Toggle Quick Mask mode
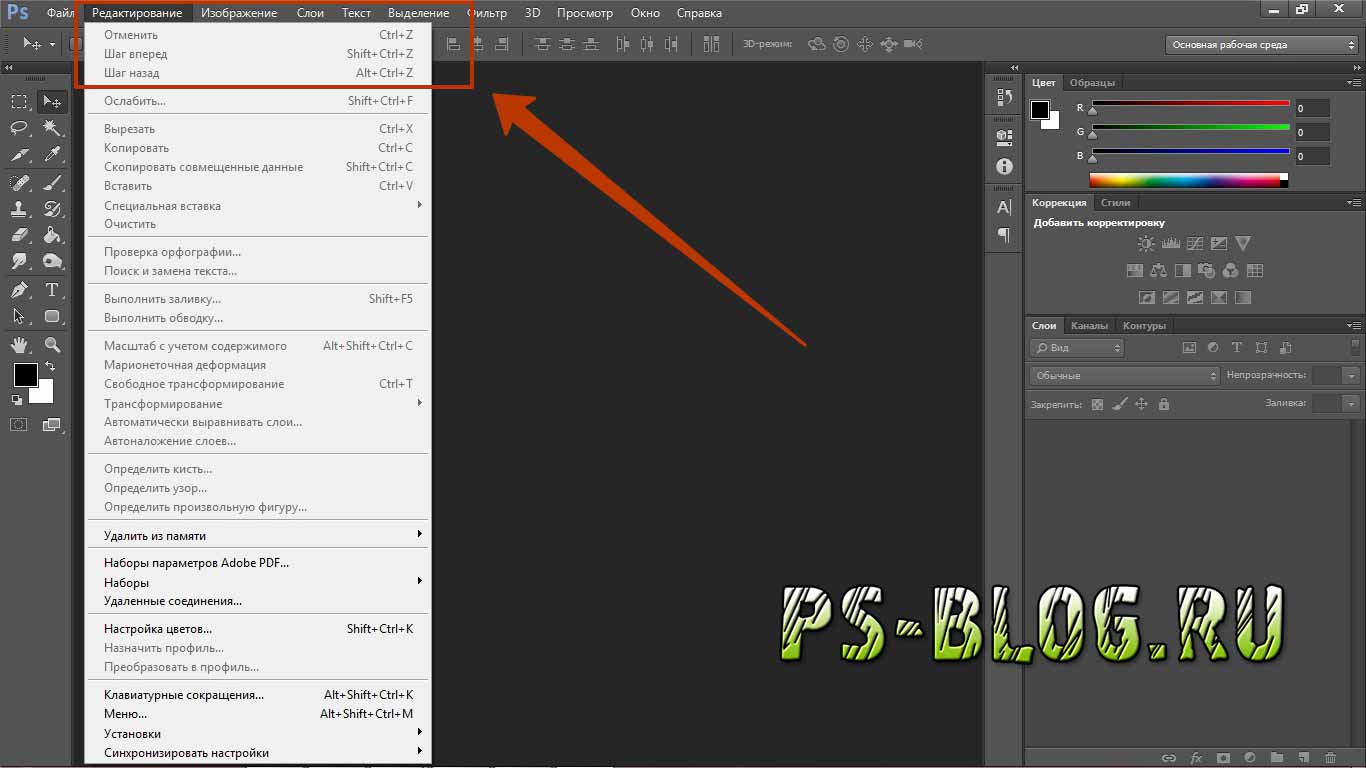Image resolution: width=1366 pixels, height=768 pixels. pyautogui.click(x=19, y=425)
